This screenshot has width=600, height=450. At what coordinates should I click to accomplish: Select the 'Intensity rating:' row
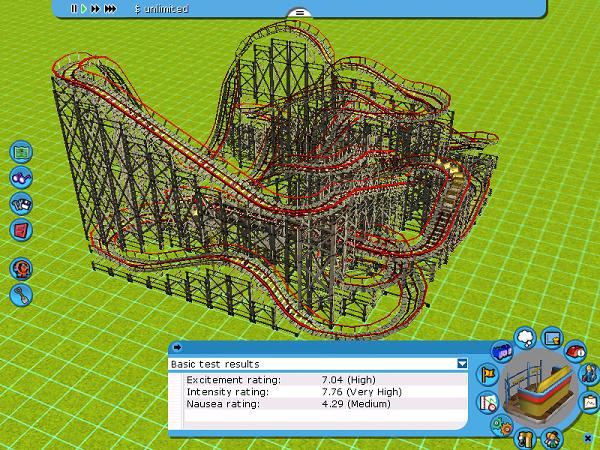[x=325, y=392]
